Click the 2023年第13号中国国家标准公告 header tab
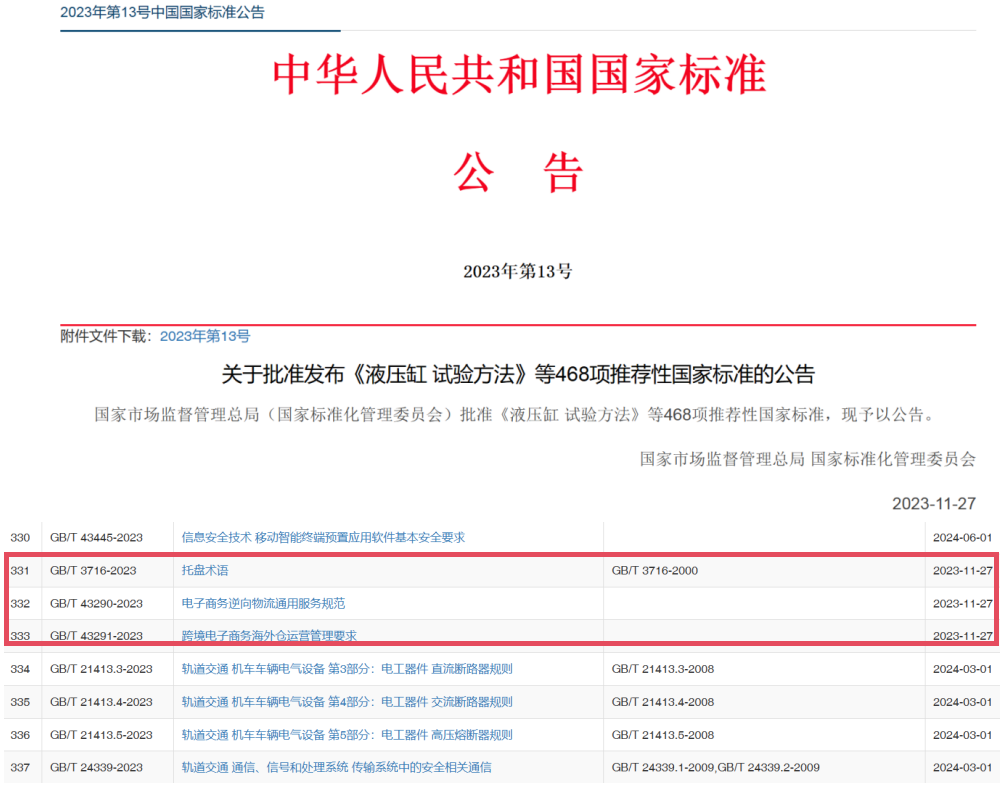The height and width of the screenshot is (793, 1006). click(x=162, y=13)
